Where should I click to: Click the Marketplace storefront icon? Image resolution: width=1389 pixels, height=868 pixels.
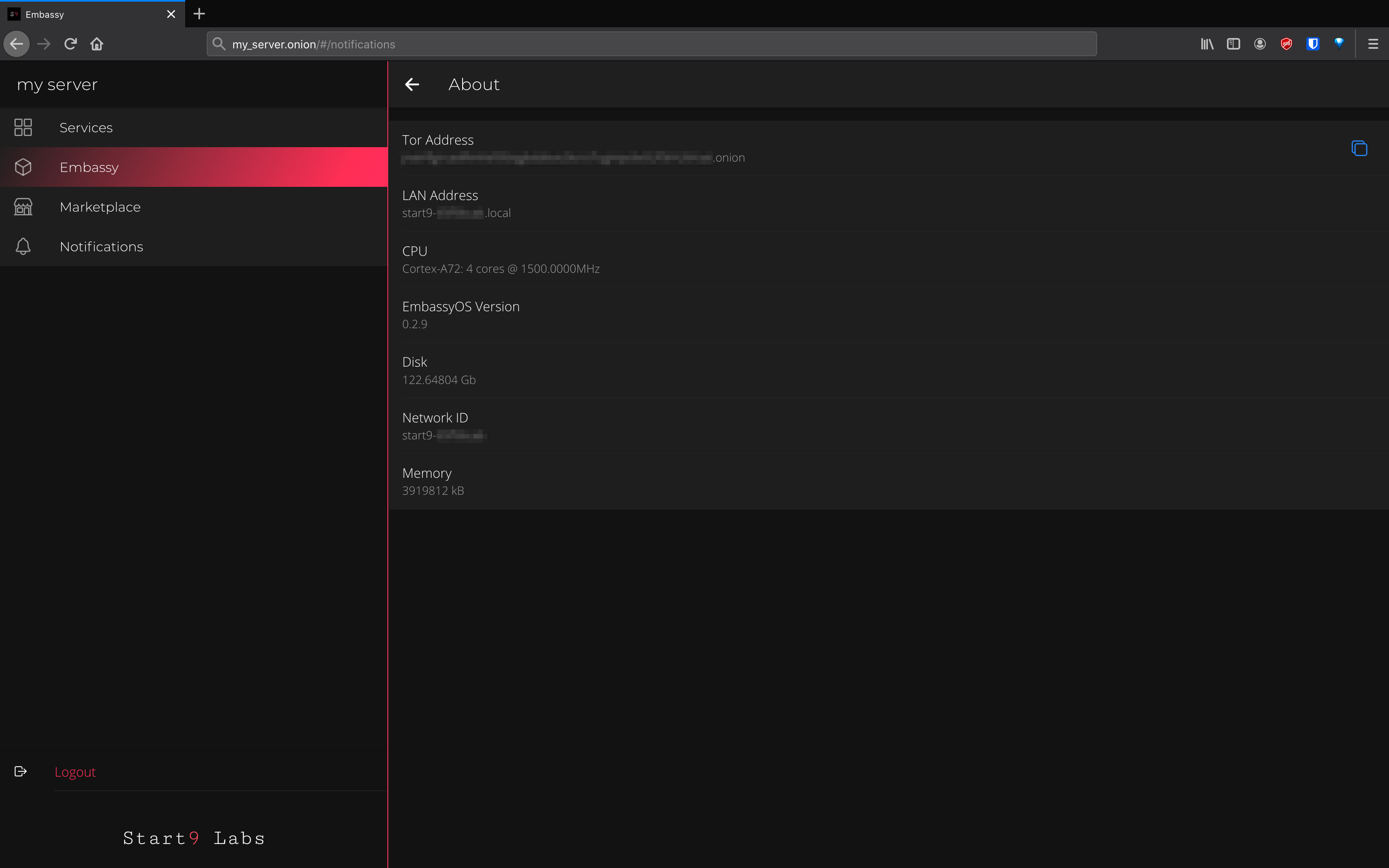(x=23, y=207)
